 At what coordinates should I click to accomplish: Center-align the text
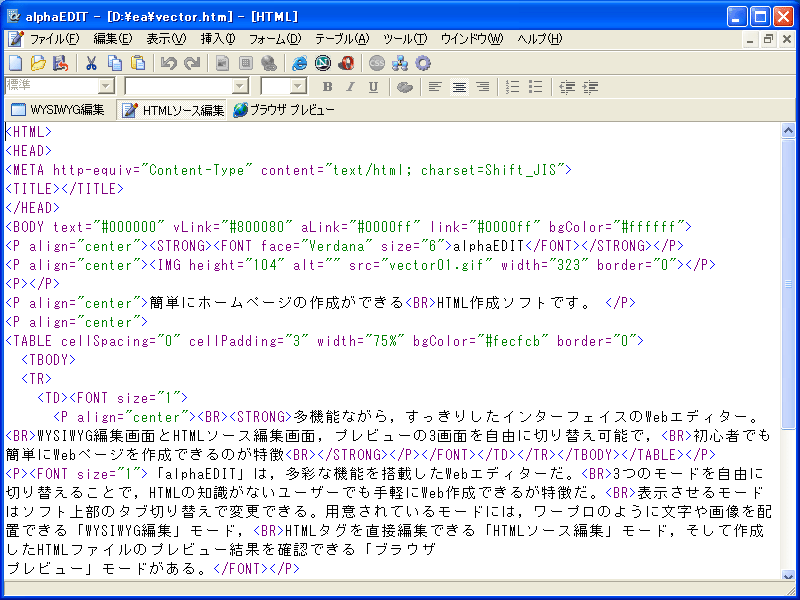coord(459,87)
